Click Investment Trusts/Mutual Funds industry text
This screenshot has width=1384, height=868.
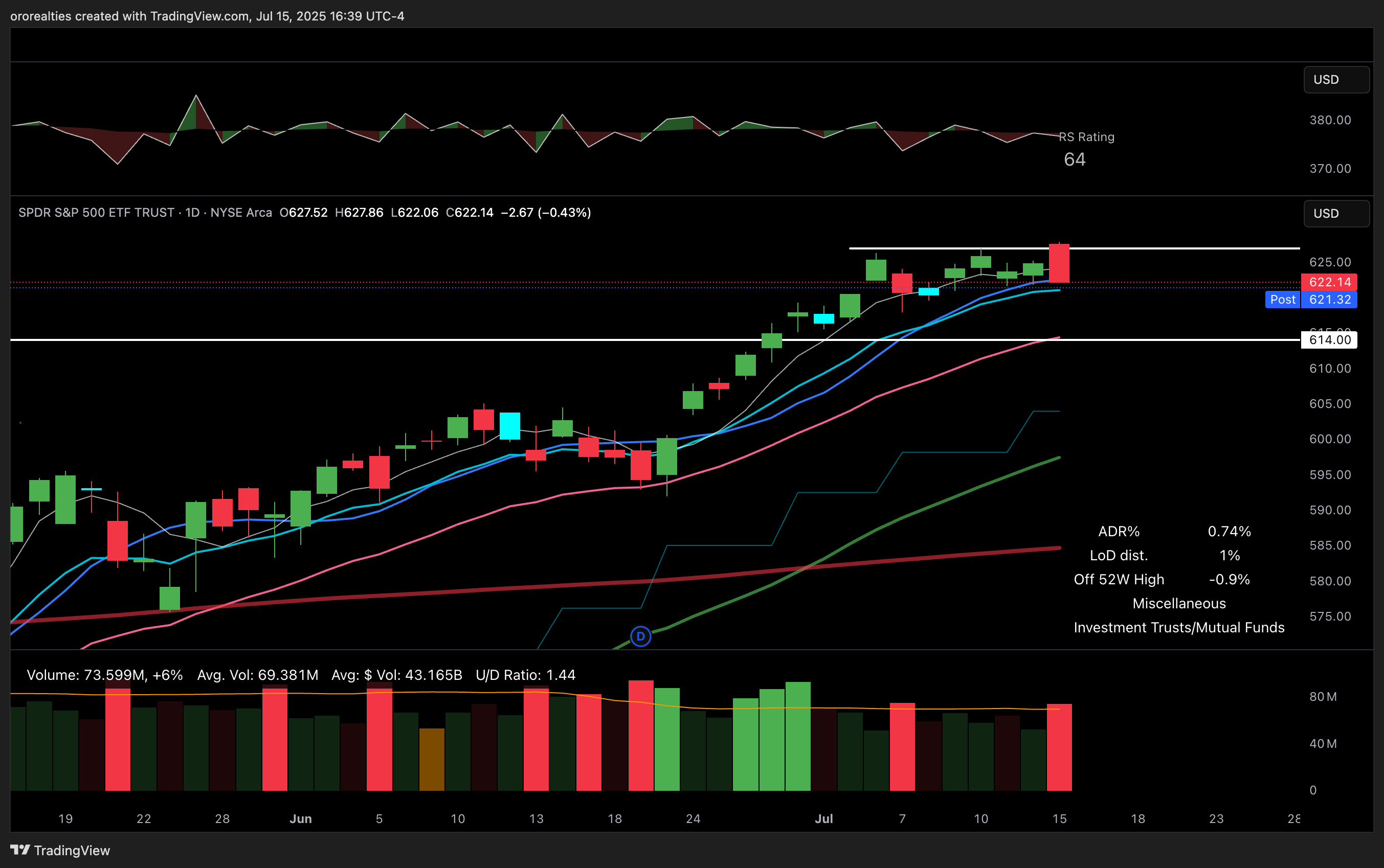(x=1179, y=627)
